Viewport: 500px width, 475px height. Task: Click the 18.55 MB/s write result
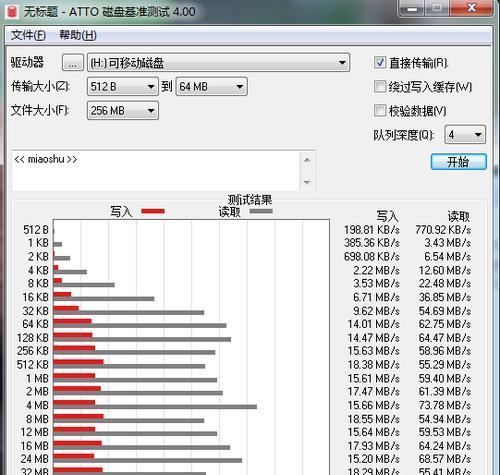tap(374, 419)
